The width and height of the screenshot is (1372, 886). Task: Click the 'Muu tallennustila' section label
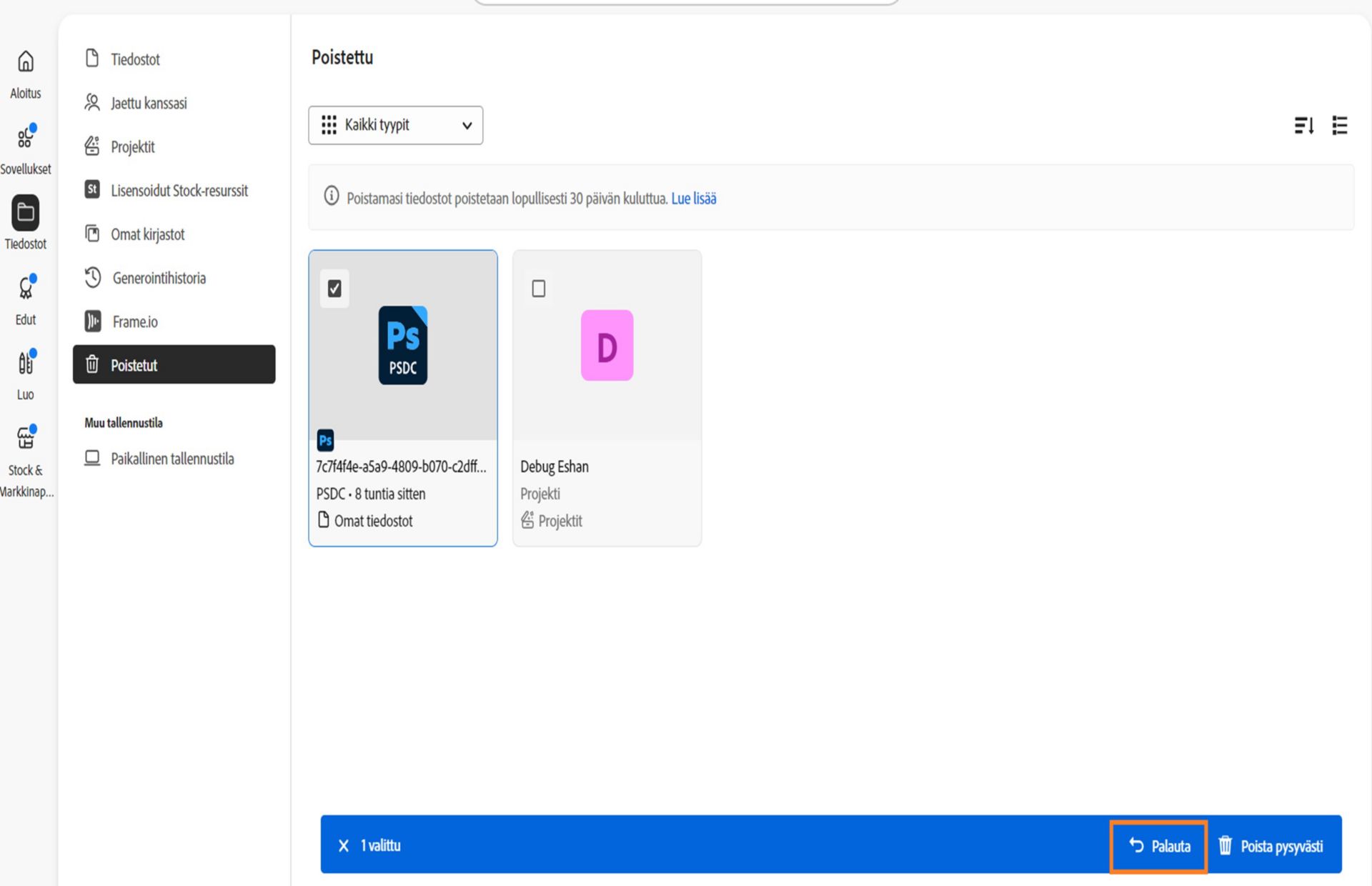[124, 422]
